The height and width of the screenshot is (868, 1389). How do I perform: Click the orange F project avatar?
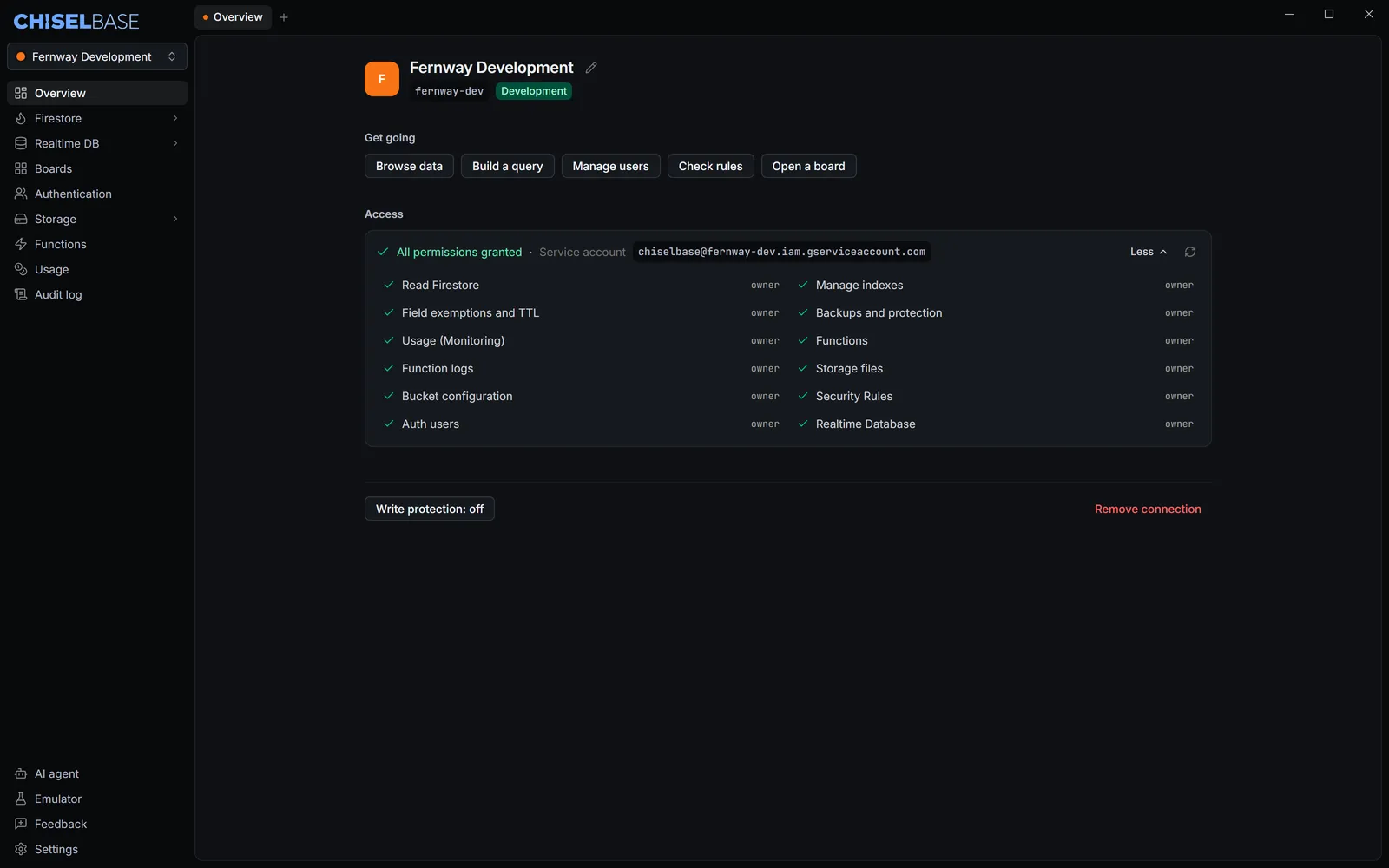(382, 79)
